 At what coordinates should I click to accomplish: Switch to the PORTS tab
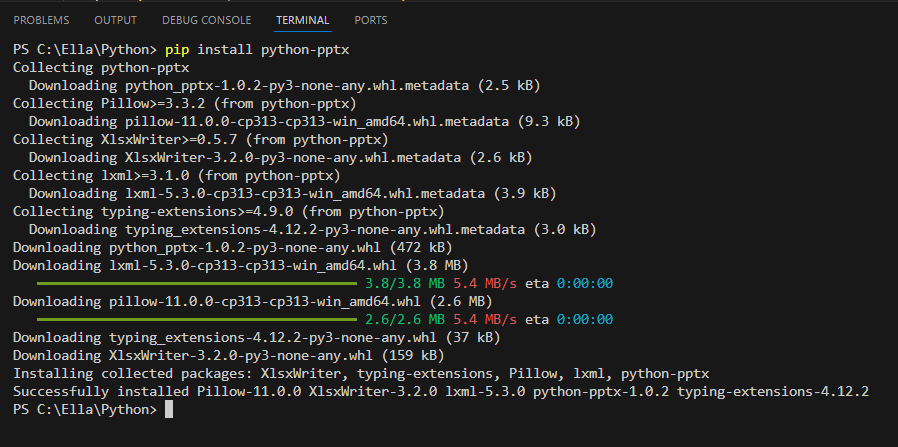[371, 20]
